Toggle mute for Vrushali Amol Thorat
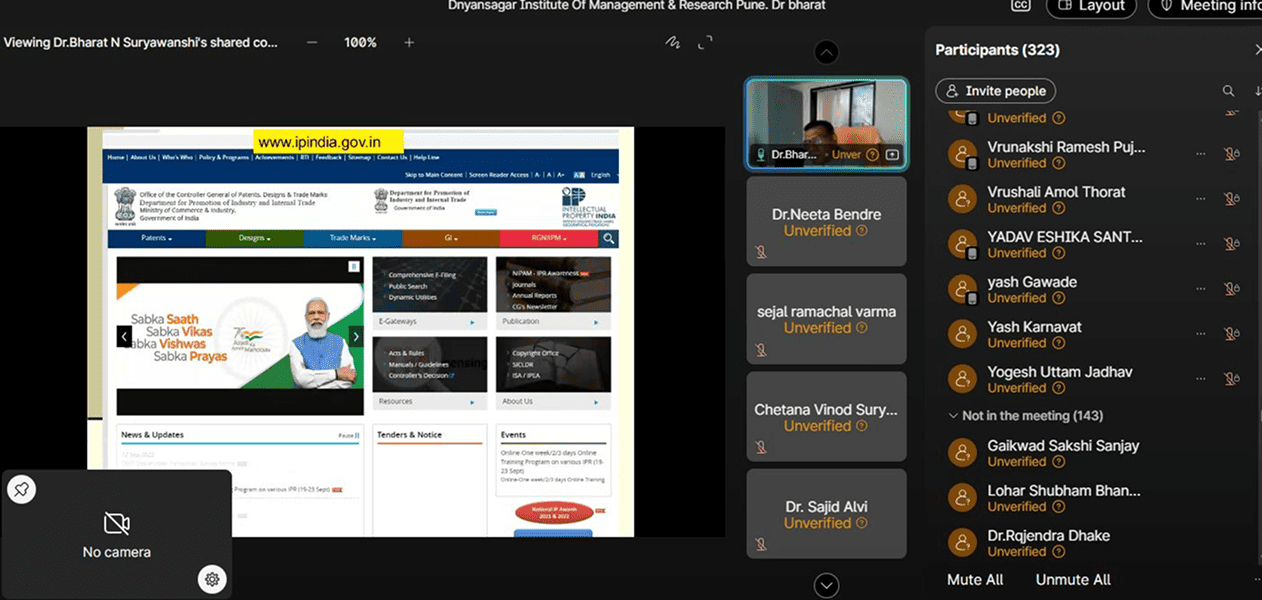Screen dimensions: 1262x600 point(1232,199)
